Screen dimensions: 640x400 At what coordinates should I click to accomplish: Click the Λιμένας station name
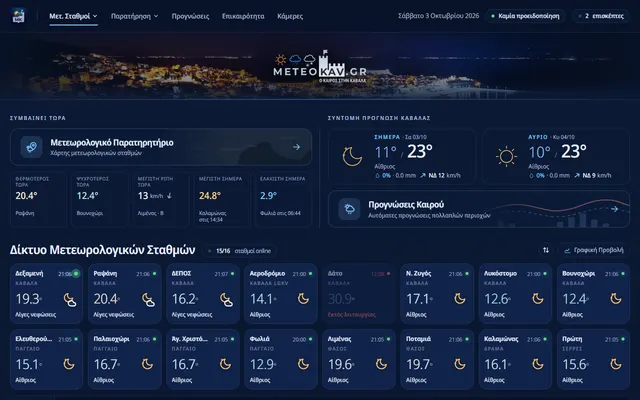pyautogui.click(x=339, y=339)
